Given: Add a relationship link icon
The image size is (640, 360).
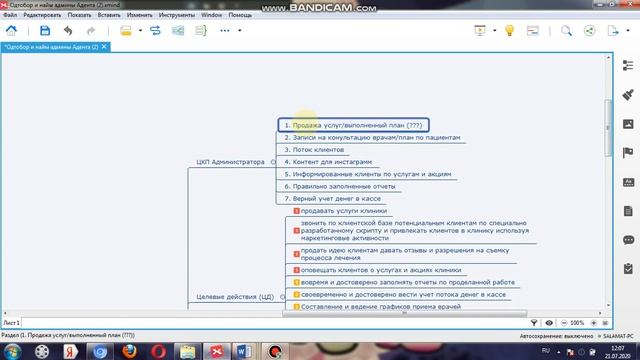Looking at the screenshot, I should click(156, 31).
